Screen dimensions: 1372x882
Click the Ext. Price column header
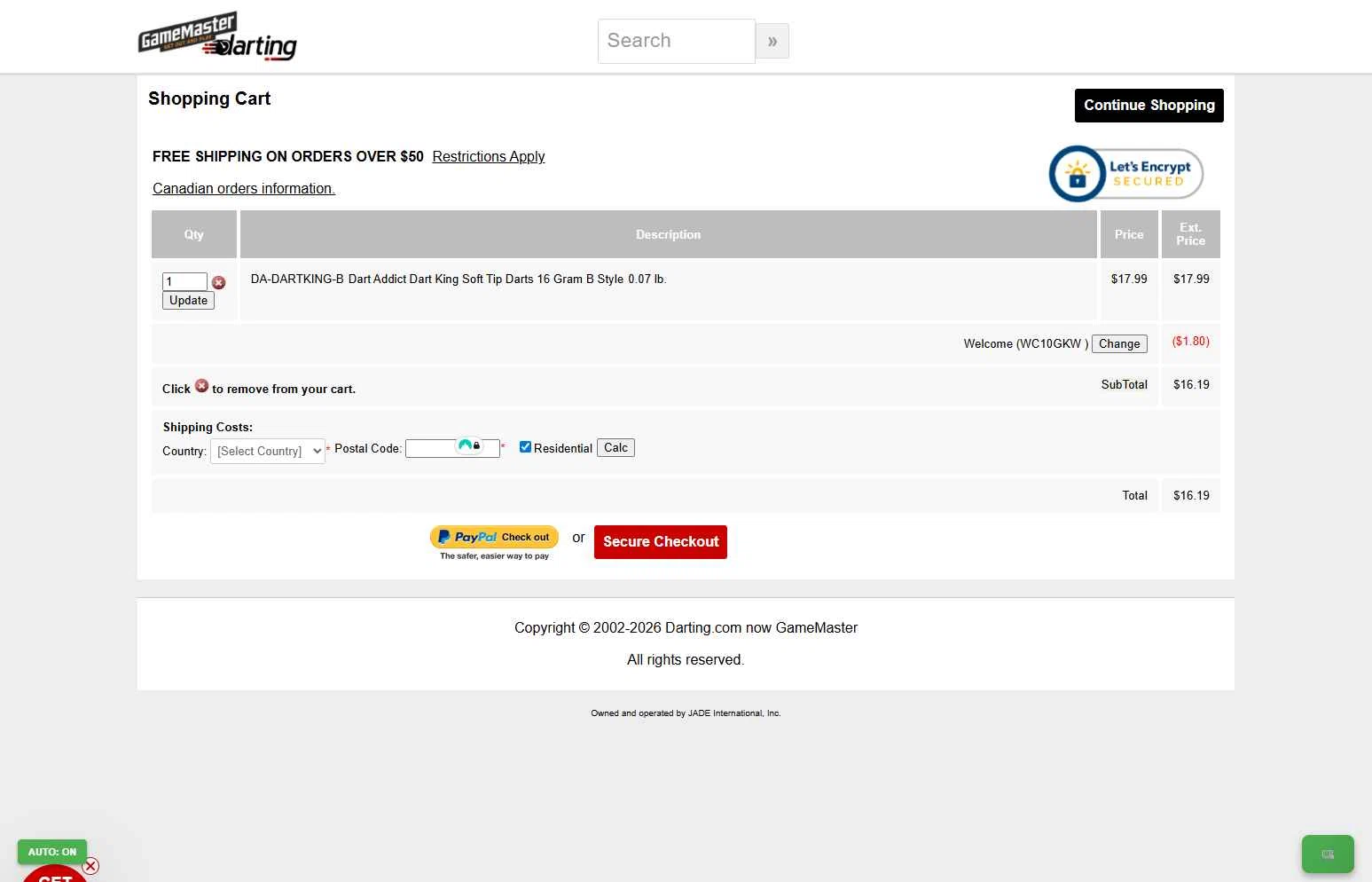1191,234
